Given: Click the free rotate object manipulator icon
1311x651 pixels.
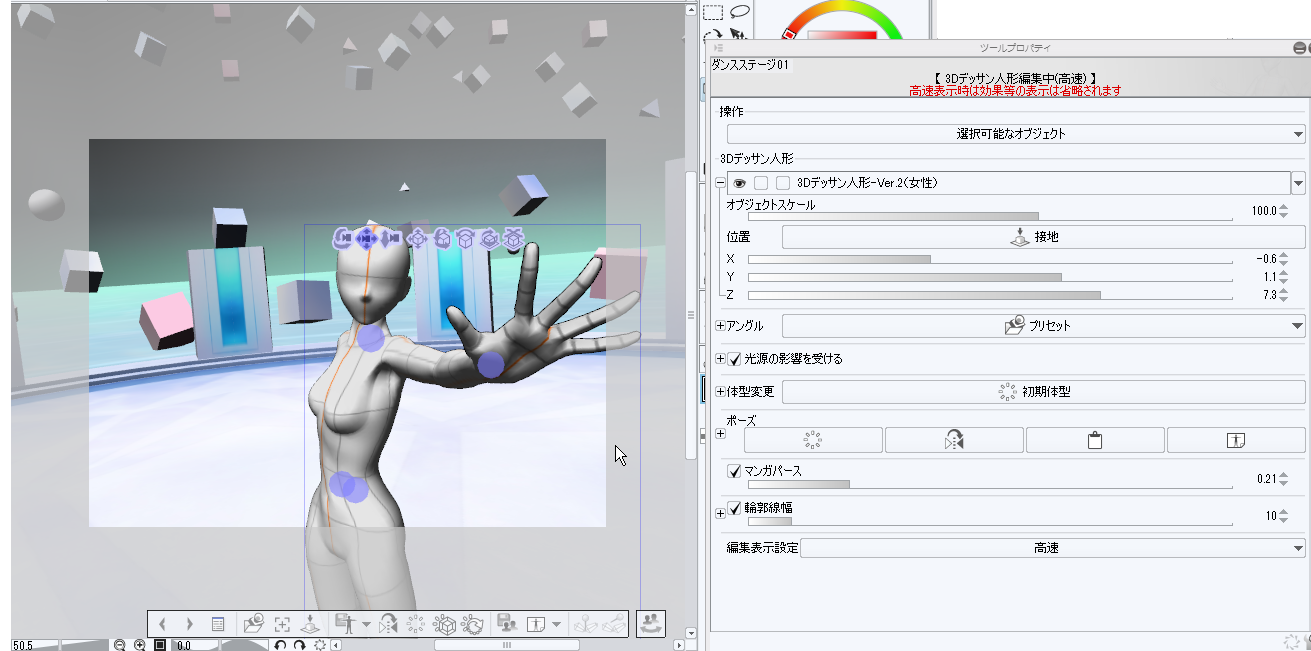Looking at the screenshot, I should pos(441,238).
